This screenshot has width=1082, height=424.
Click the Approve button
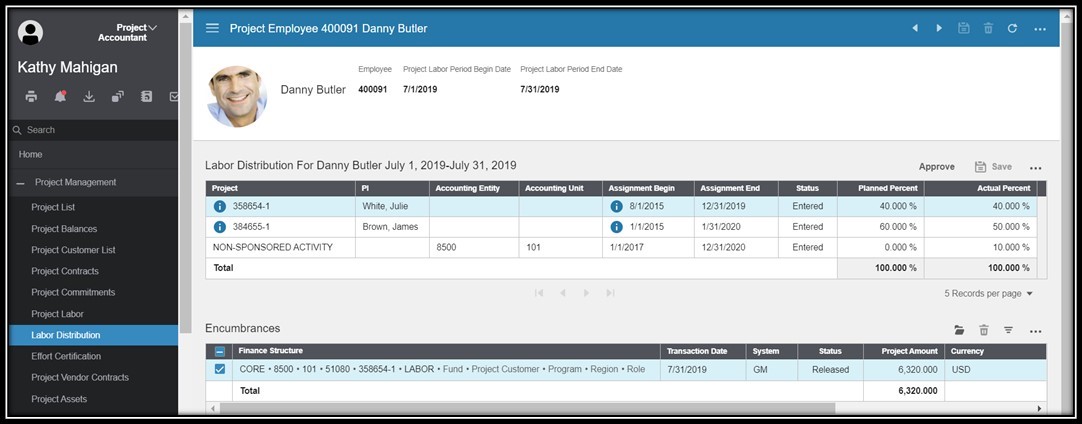click(x=936, y=167)
